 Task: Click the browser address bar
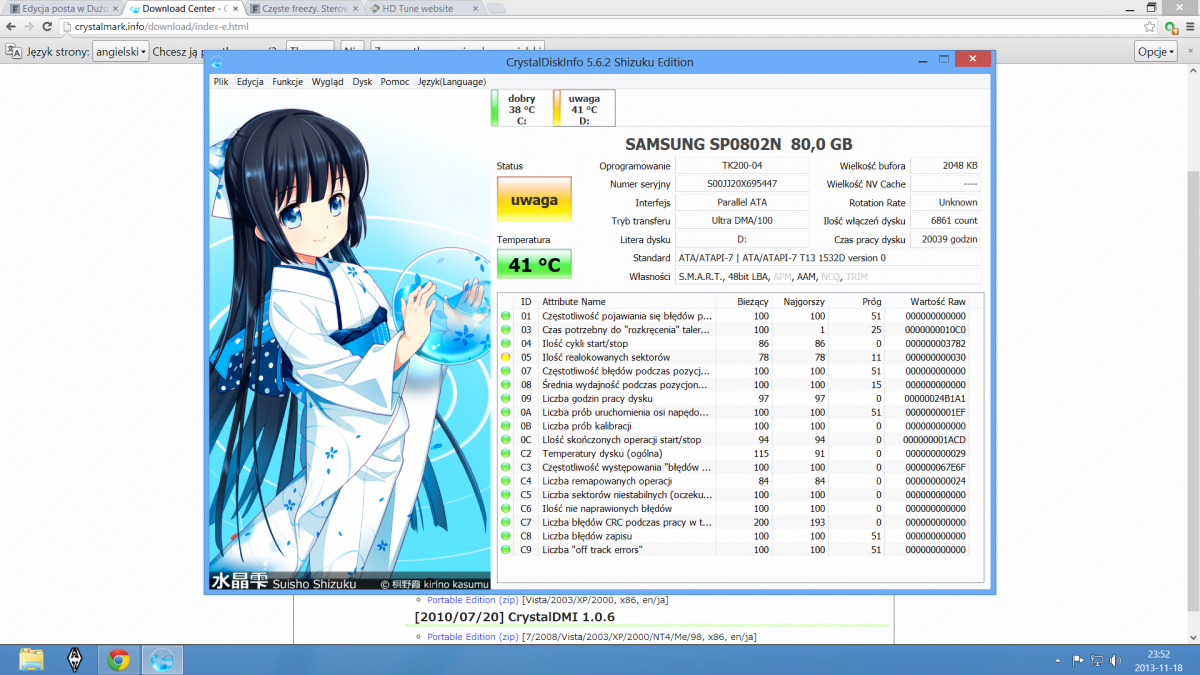click(600, 27)
